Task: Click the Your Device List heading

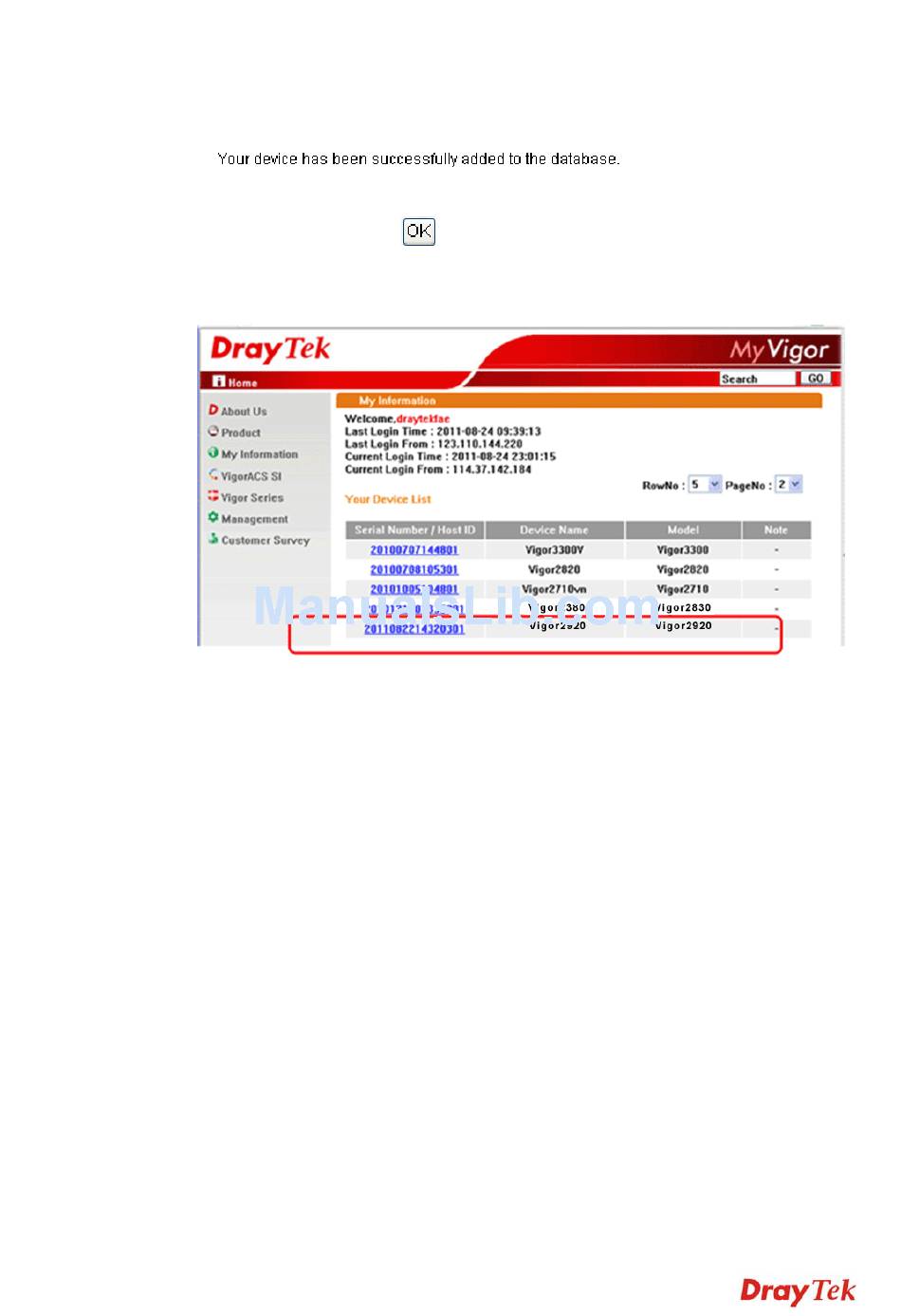Action: tap(388, 499)
